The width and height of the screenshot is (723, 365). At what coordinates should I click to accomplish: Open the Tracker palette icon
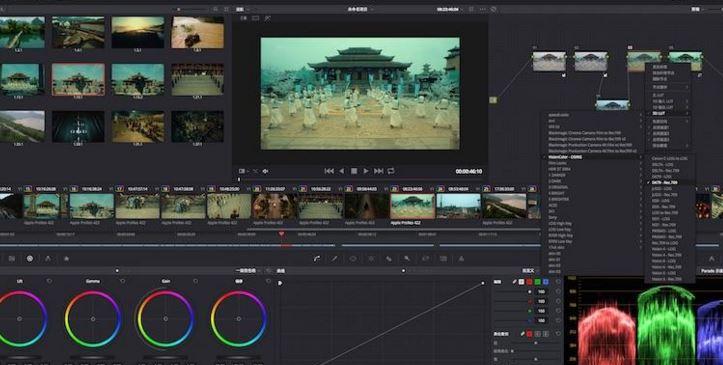[371, 259]
